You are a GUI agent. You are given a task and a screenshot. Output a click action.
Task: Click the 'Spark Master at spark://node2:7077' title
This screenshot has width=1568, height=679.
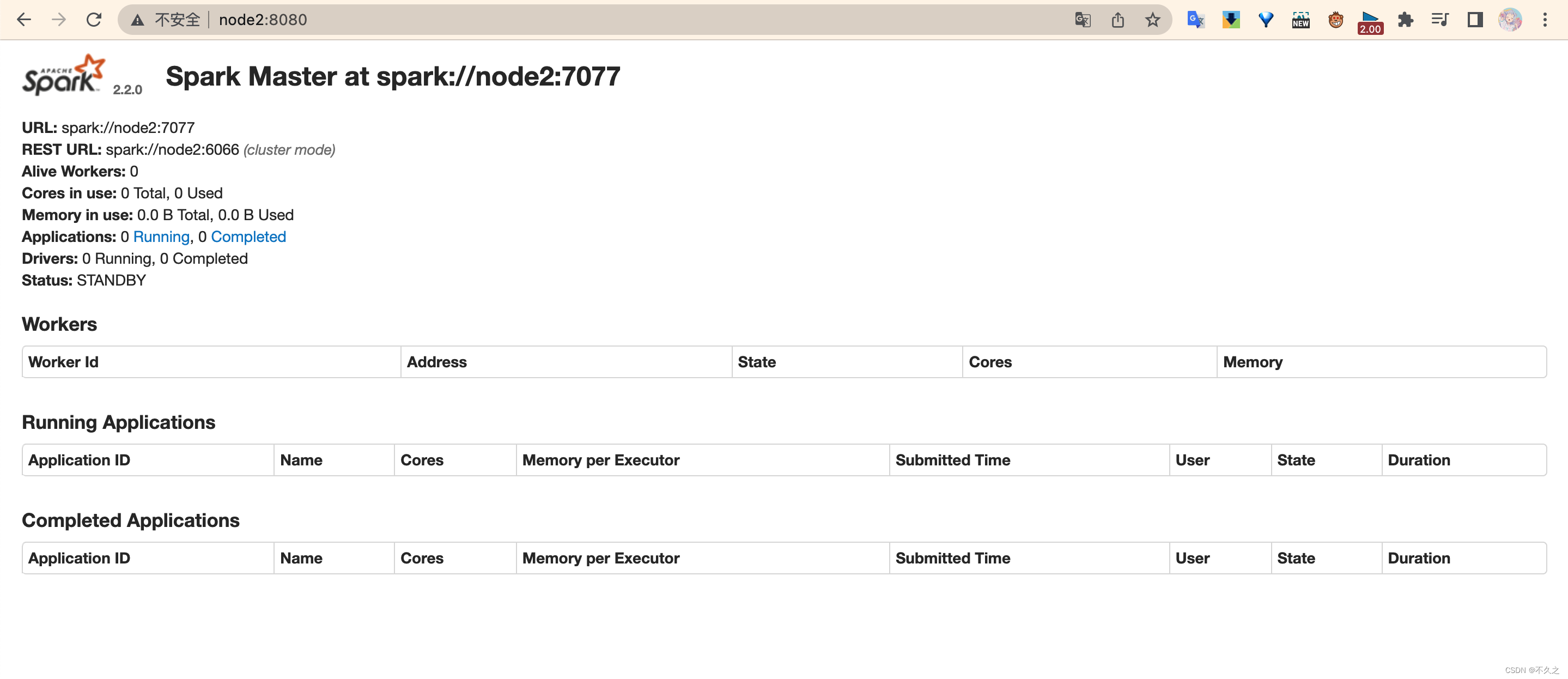[393, 77]
